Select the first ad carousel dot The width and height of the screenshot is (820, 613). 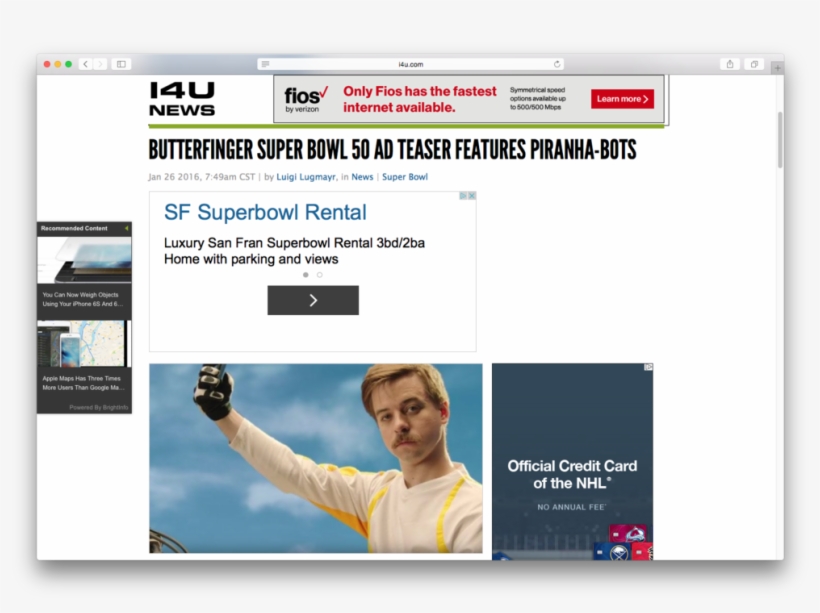(x=305, y=275)
